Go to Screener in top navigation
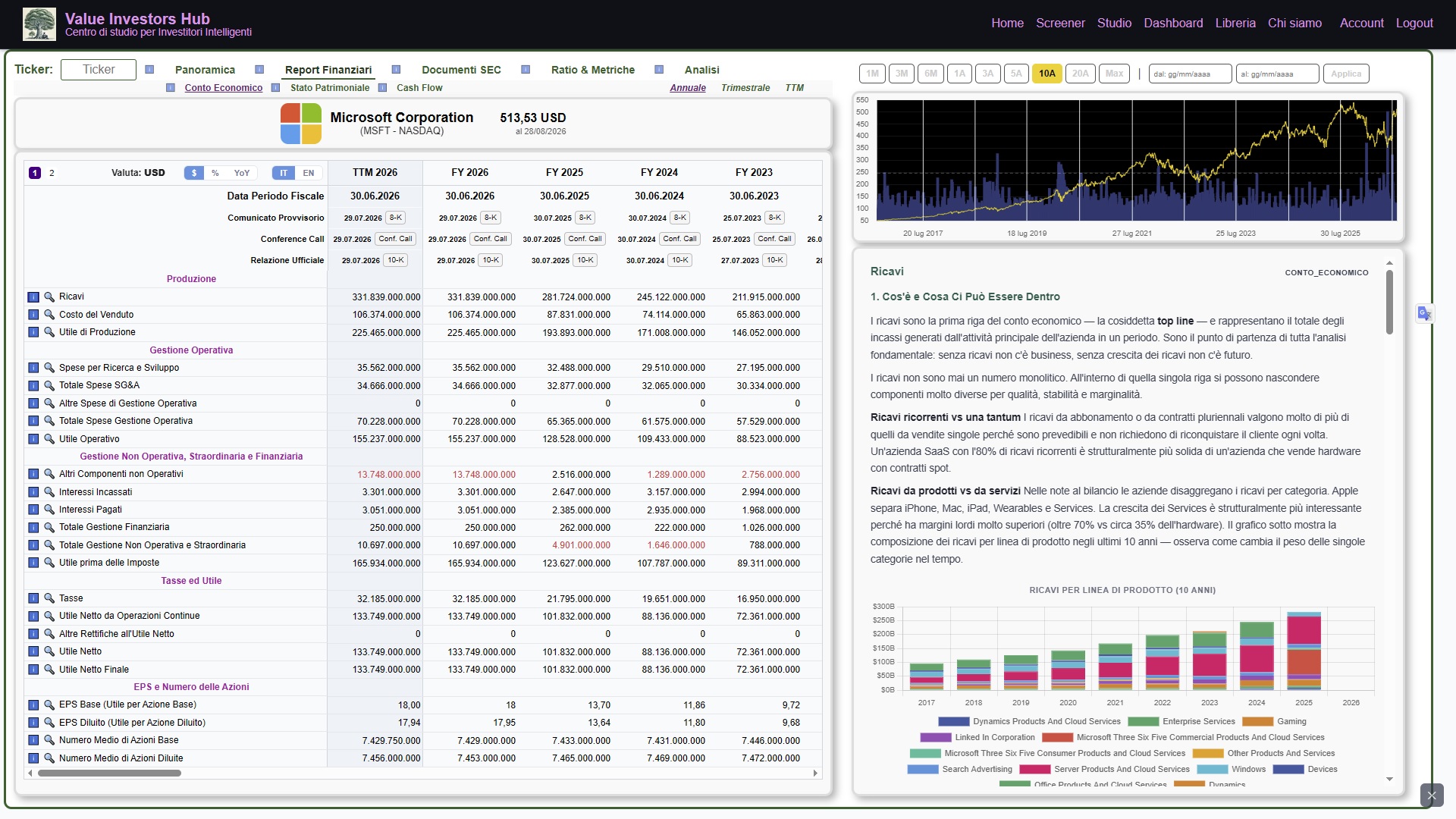 tap(1060, 24)
